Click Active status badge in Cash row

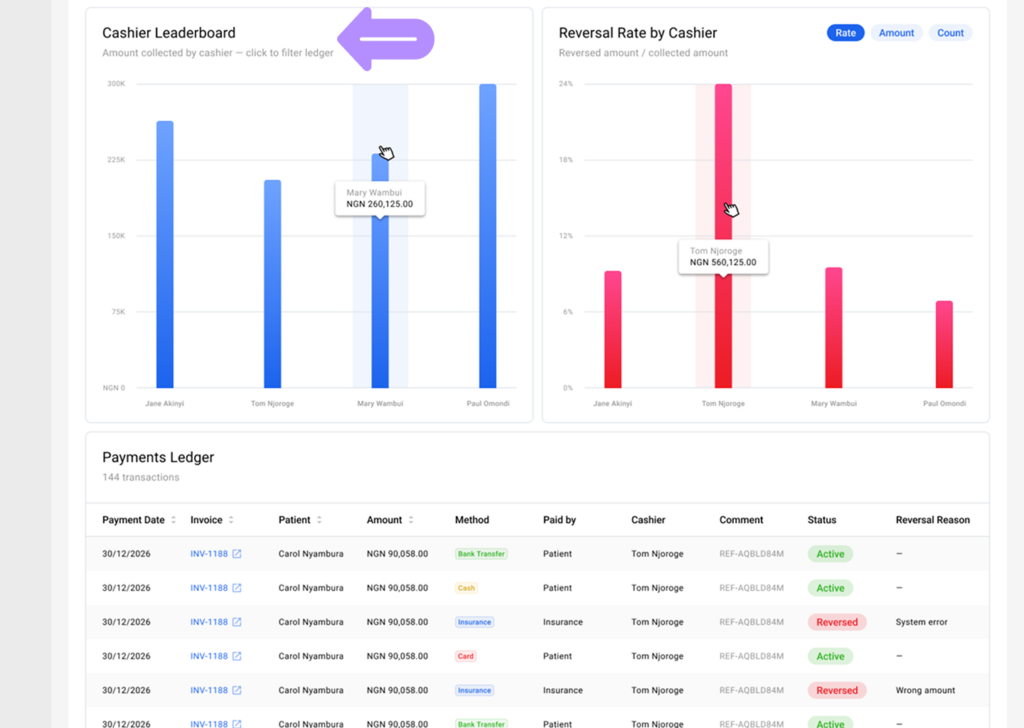tap(830, 588)
